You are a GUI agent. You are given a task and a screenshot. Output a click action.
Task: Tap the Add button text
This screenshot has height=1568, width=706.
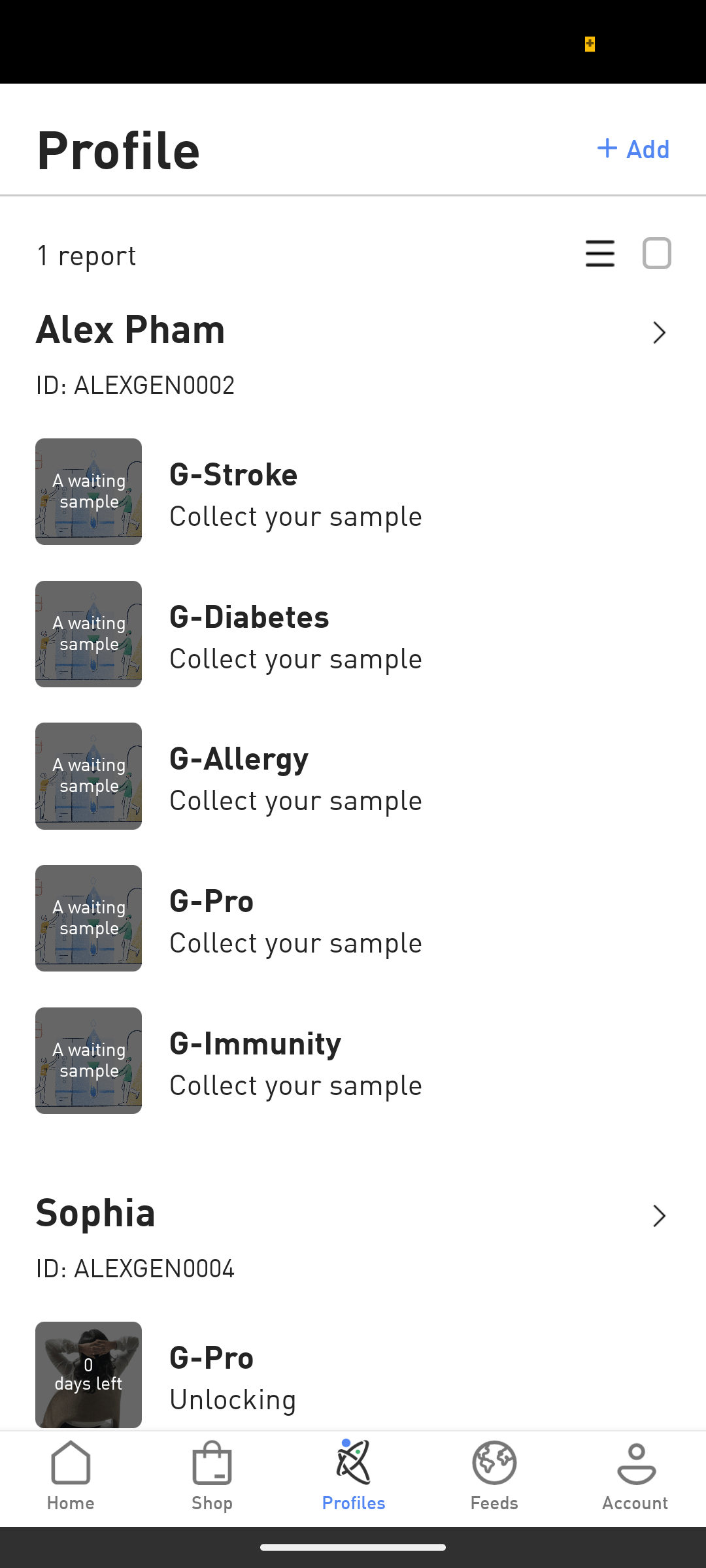pyautogui.click(x=648, y=150)
